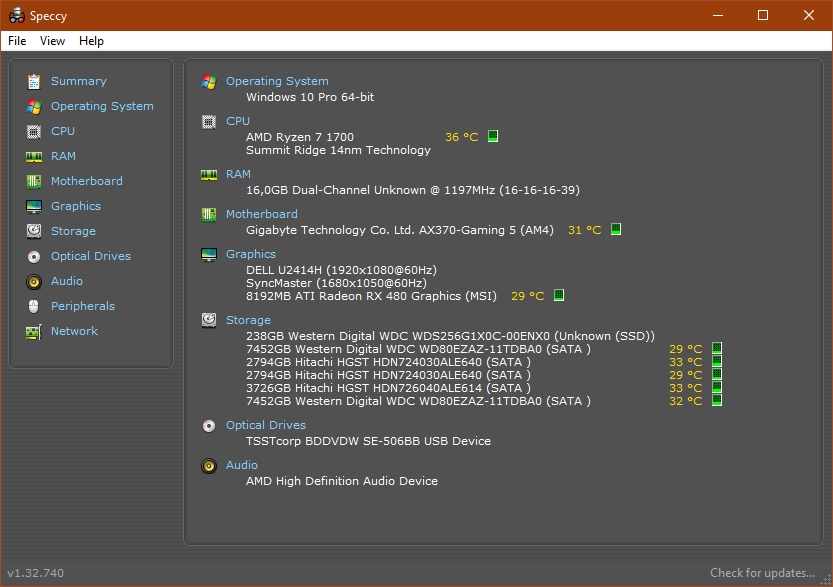The height and width of the screenshot is (587, 833).
Task: Click AMD High Definition Audio Device text
Action: [342, 481]
